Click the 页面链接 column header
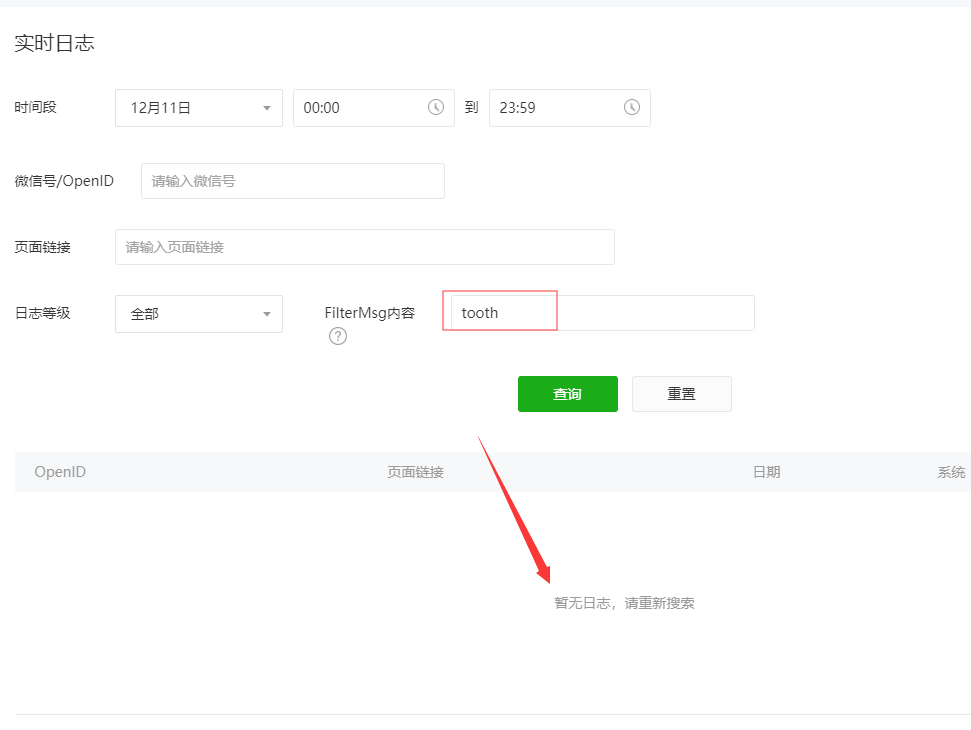The image size is (971, 730). click(x=416, y=472)
